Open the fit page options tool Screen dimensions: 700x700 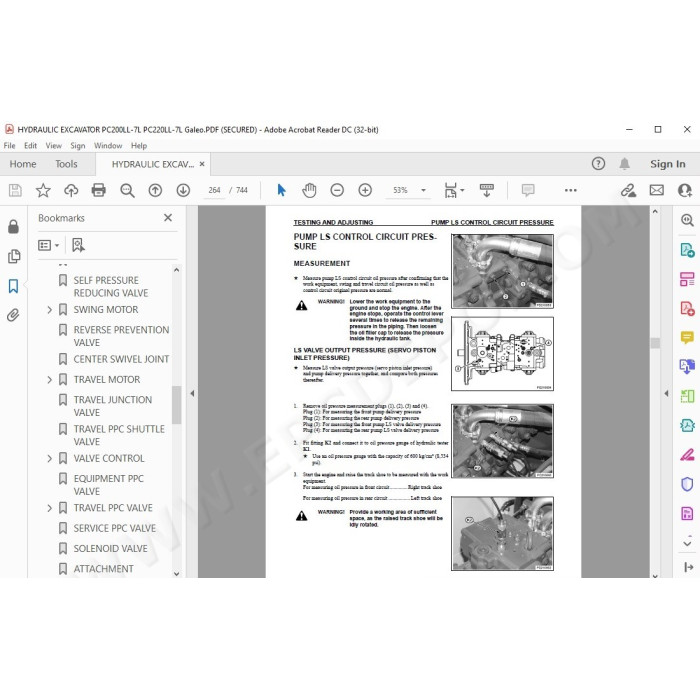tap(454, 191)
